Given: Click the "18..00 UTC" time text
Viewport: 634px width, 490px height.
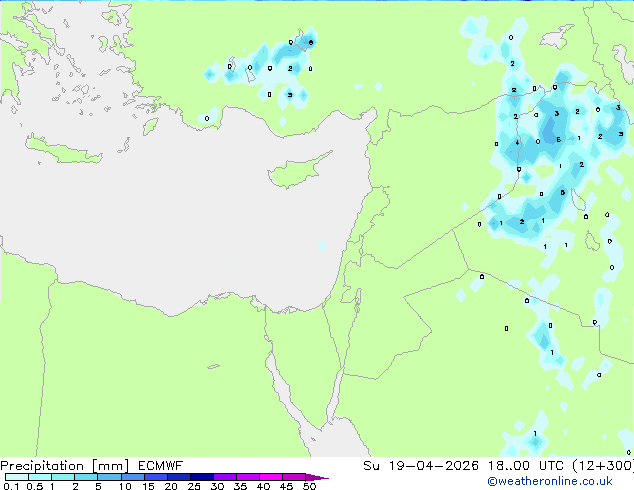Looking at the screenshot, I should [x=526, y=466].
